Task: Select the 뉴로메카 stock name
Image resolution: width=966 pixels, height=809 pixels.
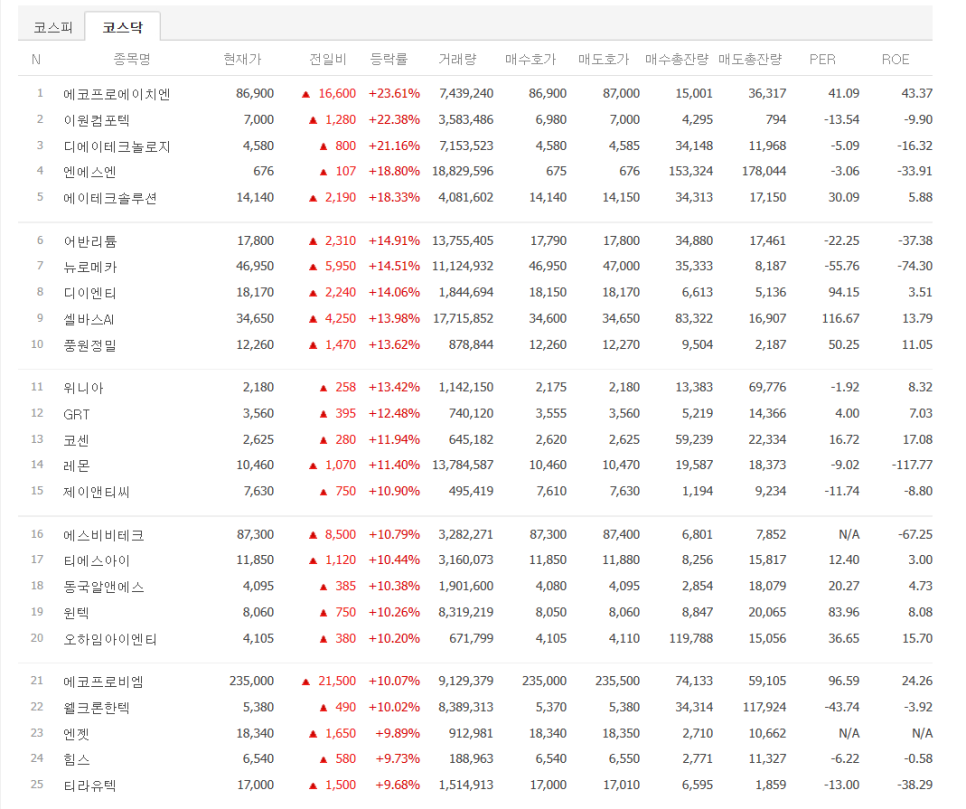Action: (x=90, y=267)
